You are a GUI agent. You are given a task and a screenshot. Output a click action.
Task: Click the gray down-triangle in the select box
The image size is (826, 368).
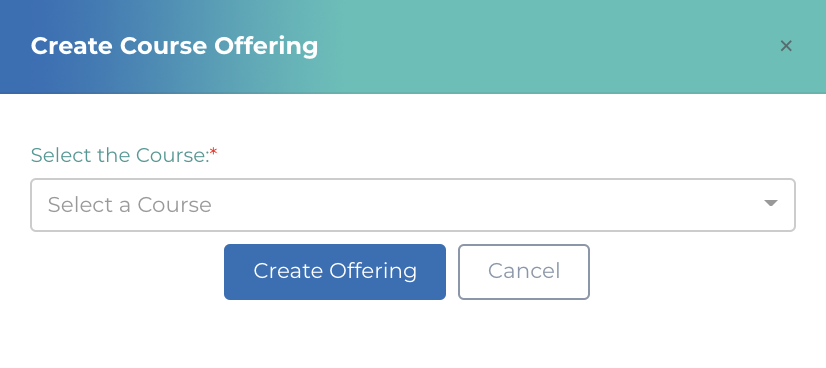tap(771, 203)
